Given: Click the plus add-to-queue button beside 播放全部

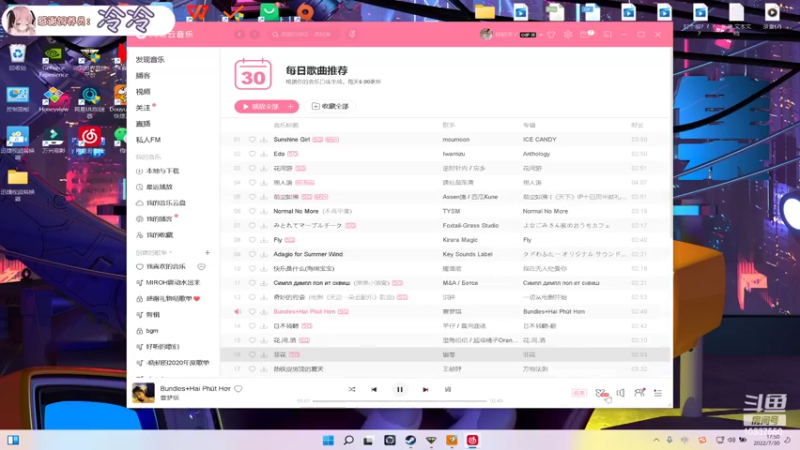Looking at the screenshot, I should [292, 106].
